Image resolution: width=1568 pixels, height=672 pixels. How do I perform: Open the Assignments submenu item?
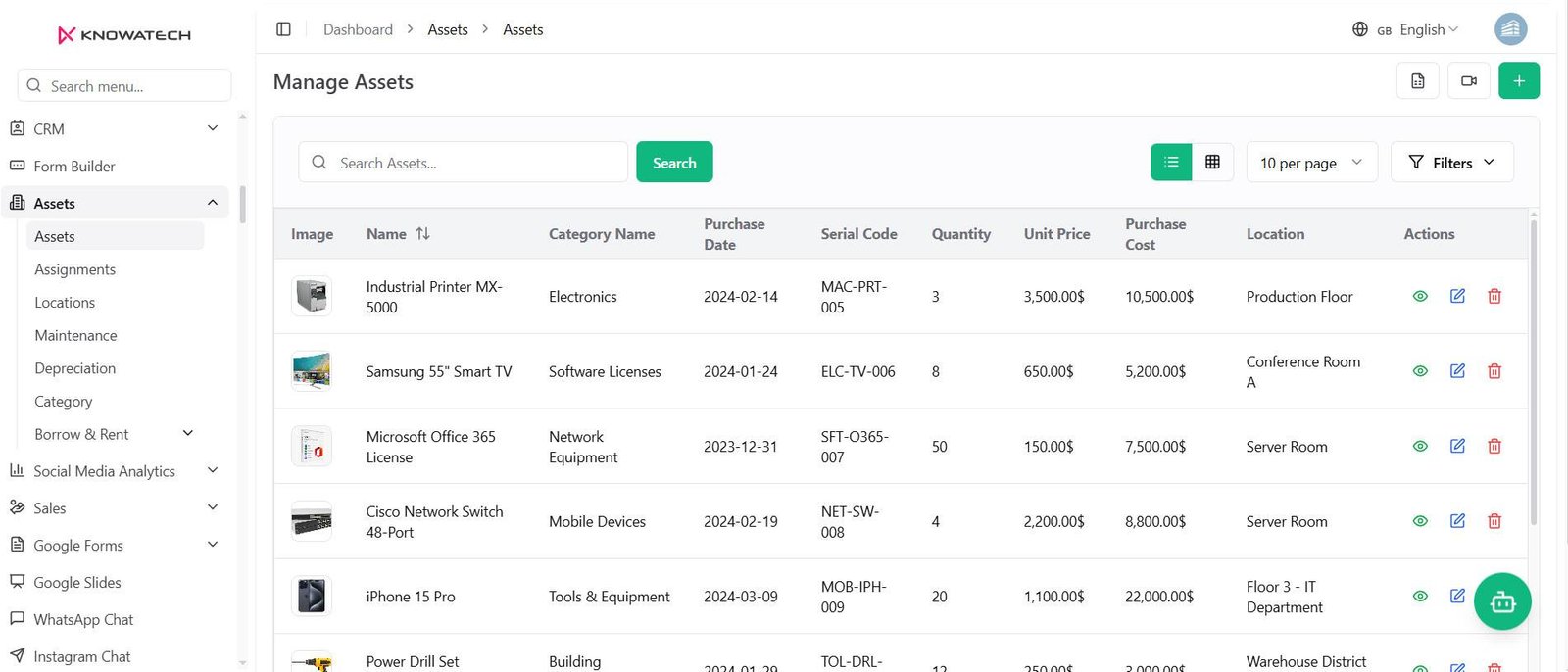click(x=74, y=269)
